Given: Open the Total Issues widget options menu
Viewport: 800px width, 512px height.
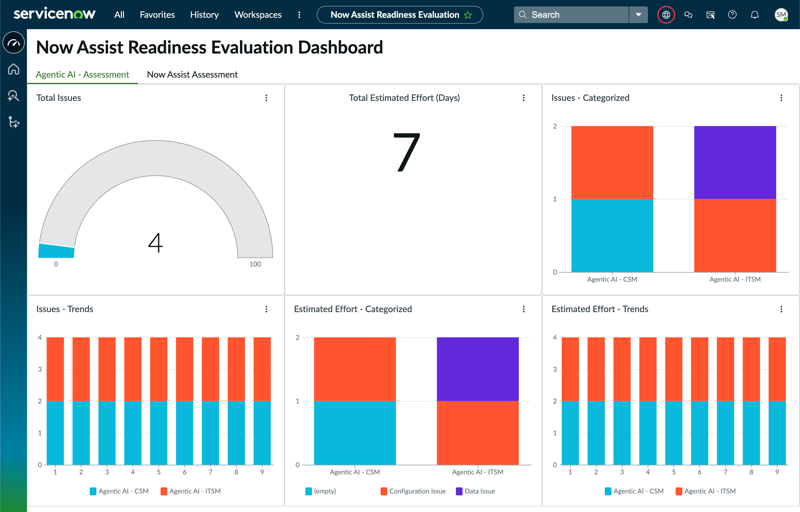Looking at the screenshot, I should pos(266,98).
